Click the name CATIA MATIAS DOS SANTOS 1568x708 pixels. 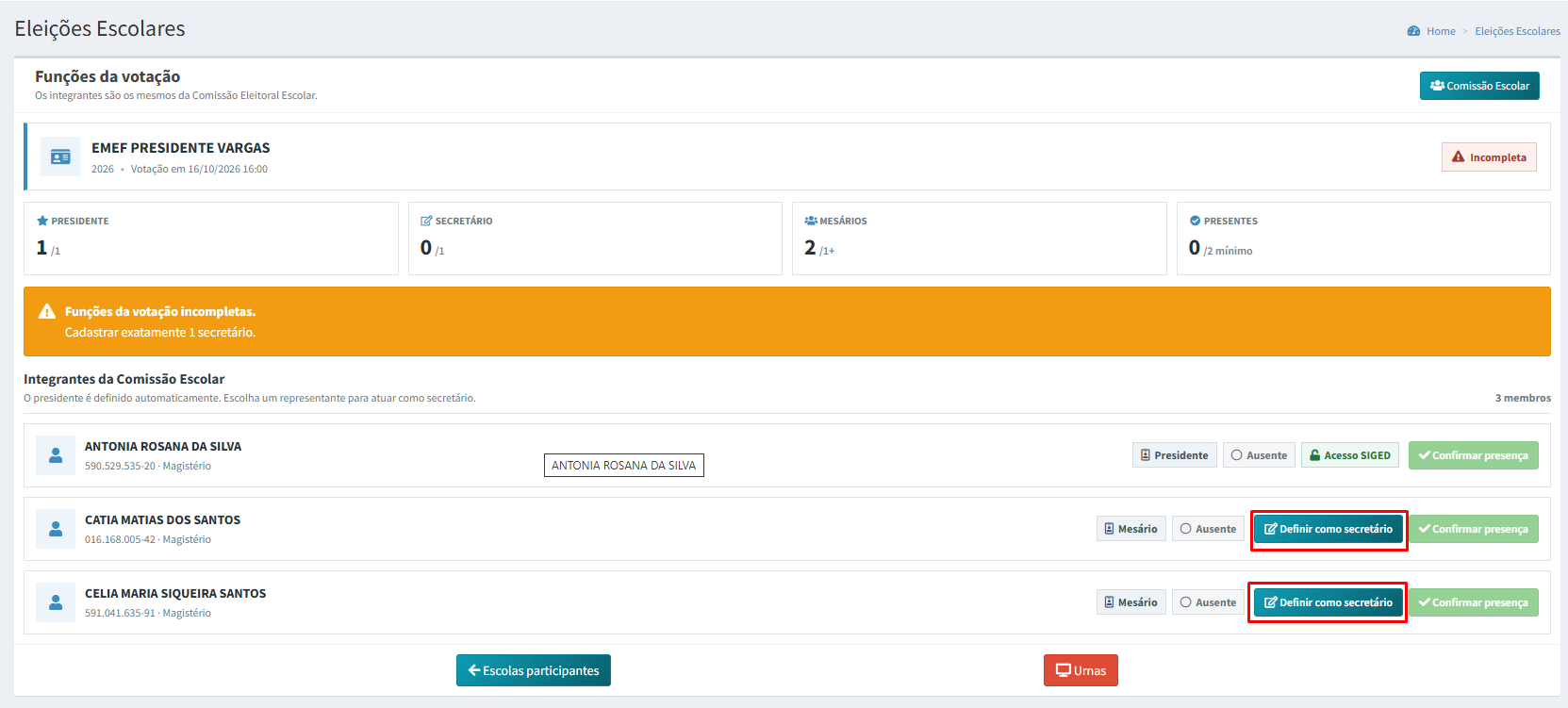tap(162, 519)
